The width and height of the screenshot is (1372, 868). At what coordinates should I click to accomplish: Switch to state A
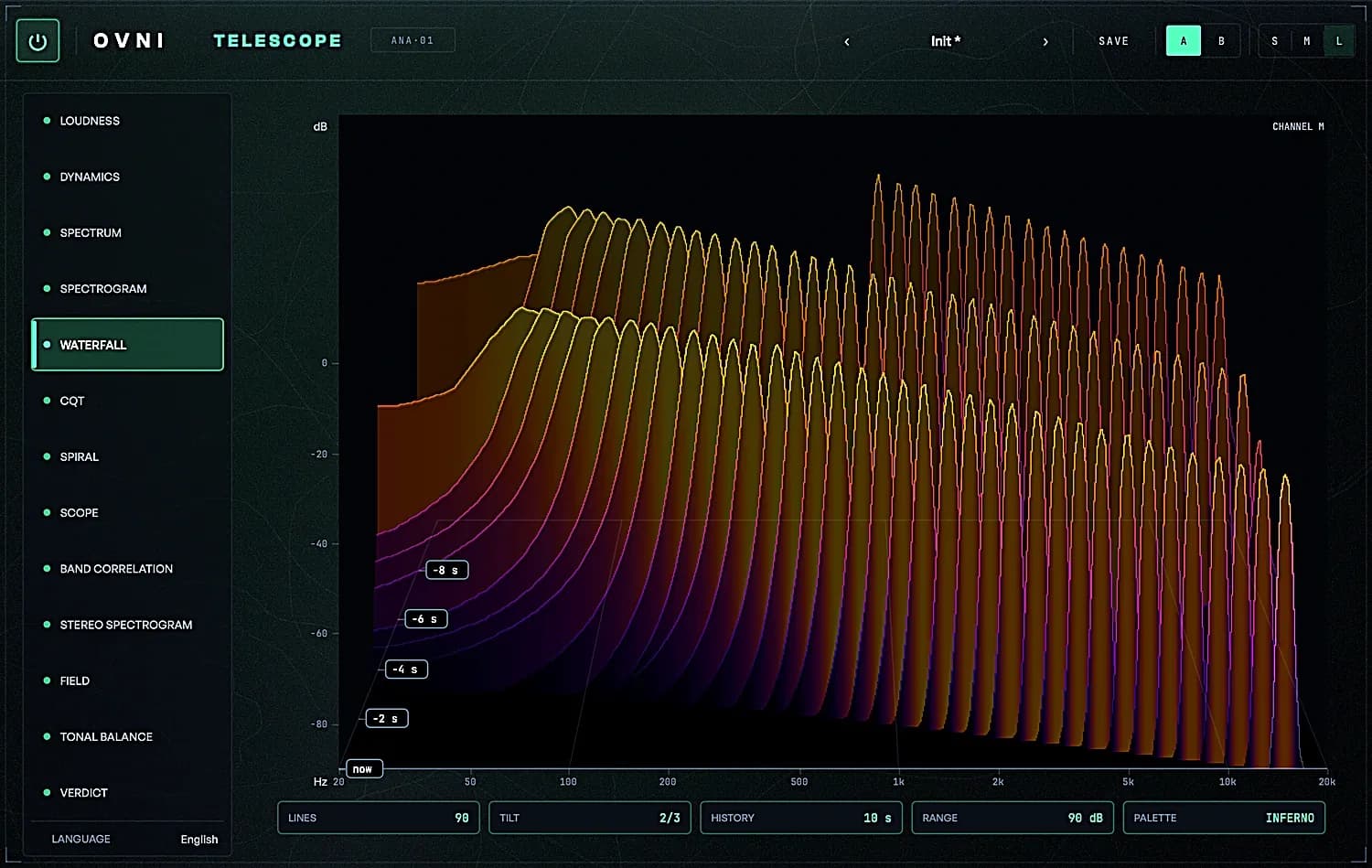pos(1184,41)
